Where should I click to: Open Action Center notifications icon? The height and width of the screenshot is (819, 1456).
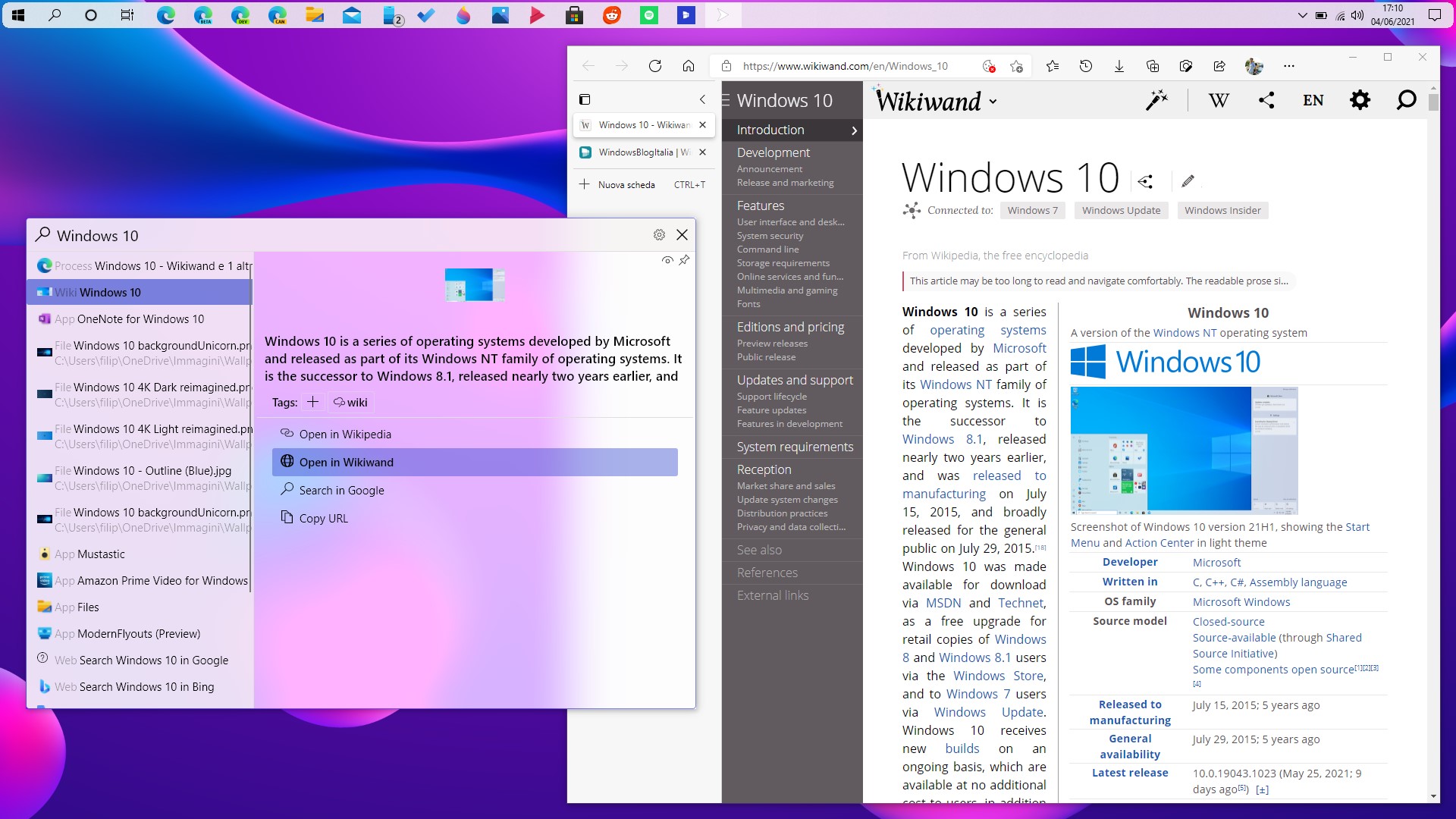[x=1435, y=15]
